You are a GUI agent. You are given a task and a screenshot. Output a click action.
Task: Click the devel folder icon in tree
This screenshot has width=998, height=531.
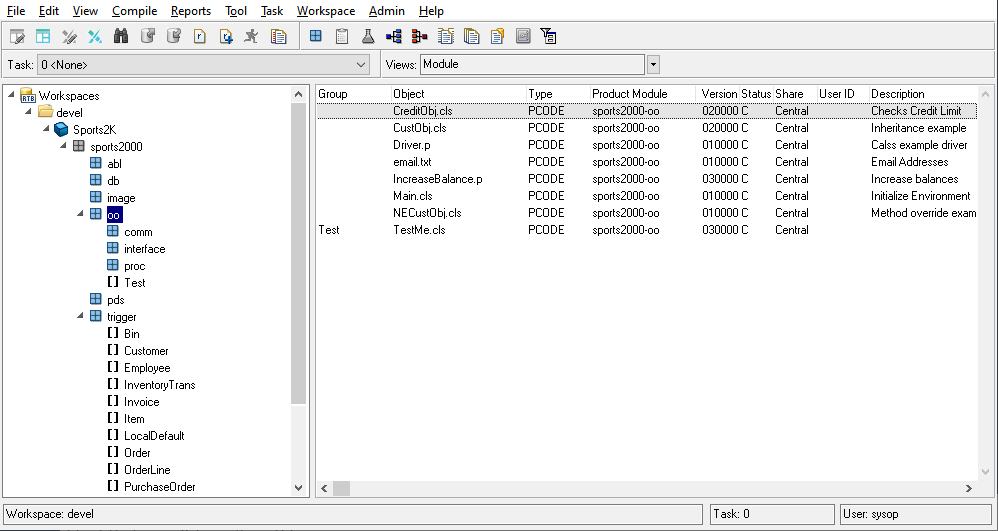(x=45, y=113)
